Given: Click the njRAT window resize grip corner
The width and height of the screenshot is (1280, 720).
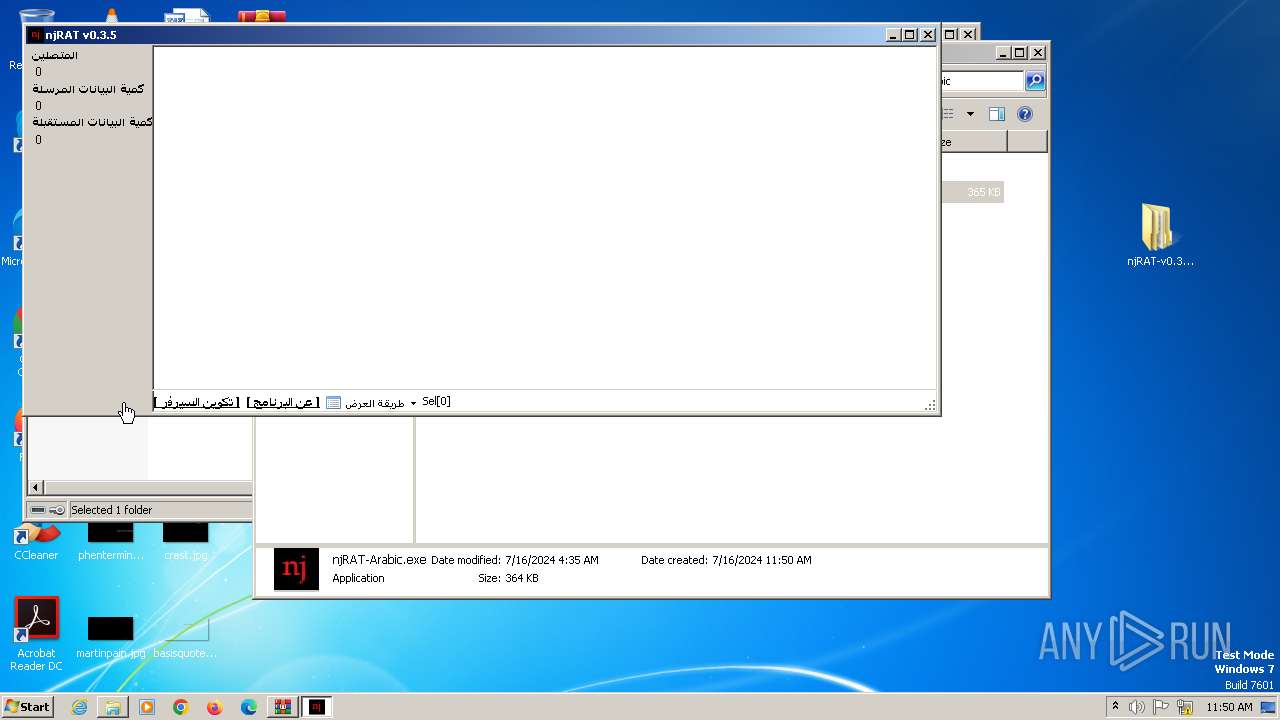Looking at the screenshot, I should click(x=930, y=405).
